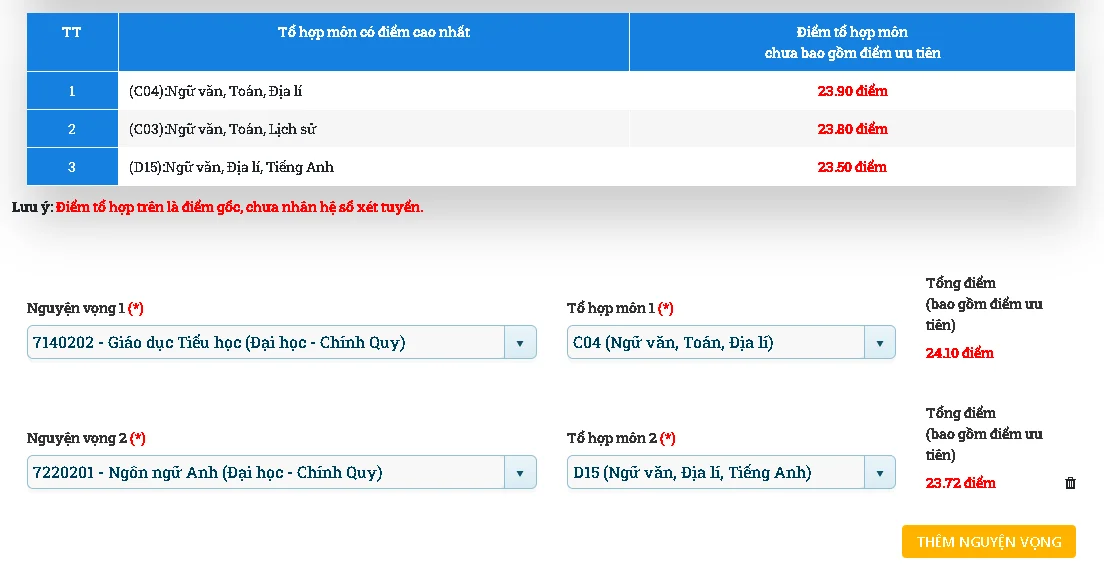This screenshot has height=579, width=1104.
Task: Click the red Lưu ý note text
Action: [239, 207]
